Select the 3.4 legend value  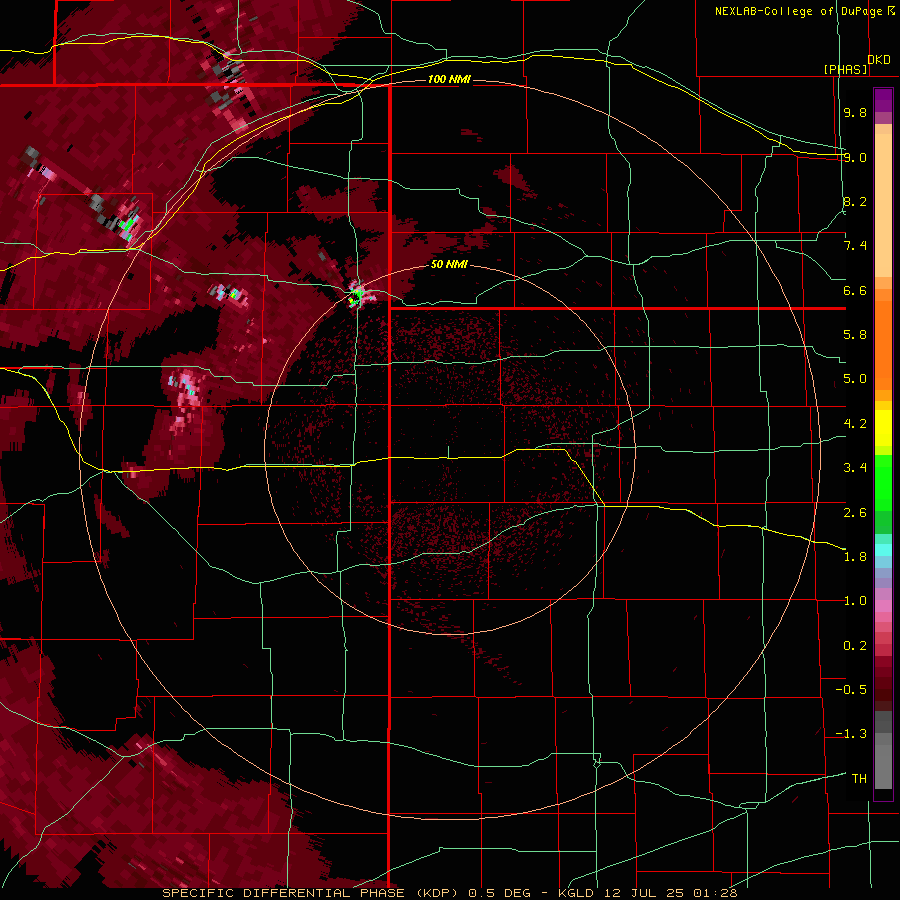point(855,468)
